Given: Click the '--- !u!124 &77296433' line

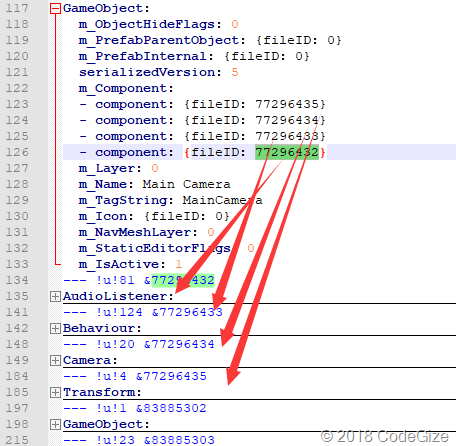Looking at the screenshot, I should [x=143, y=312].
